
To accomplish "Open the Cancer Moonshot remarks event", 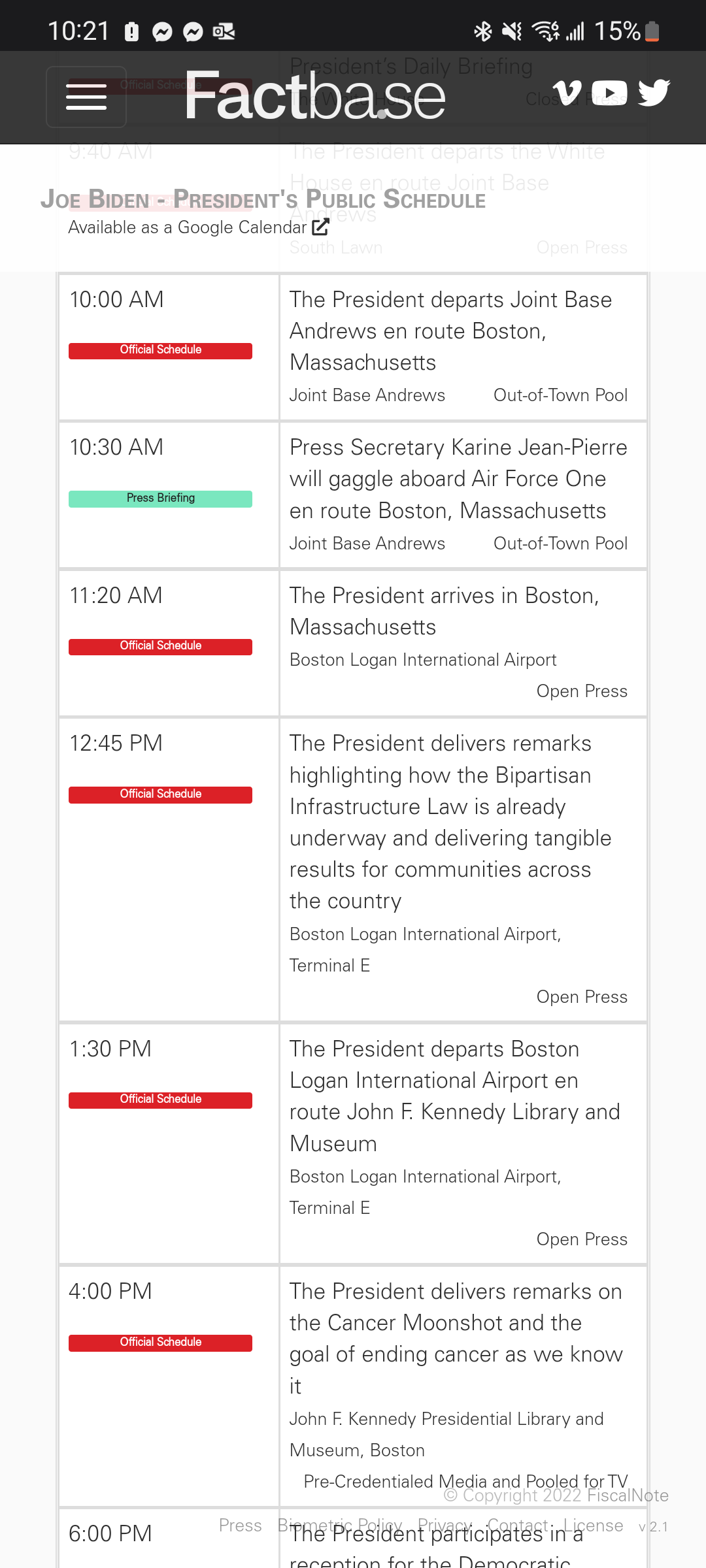I will (456, 1338).
